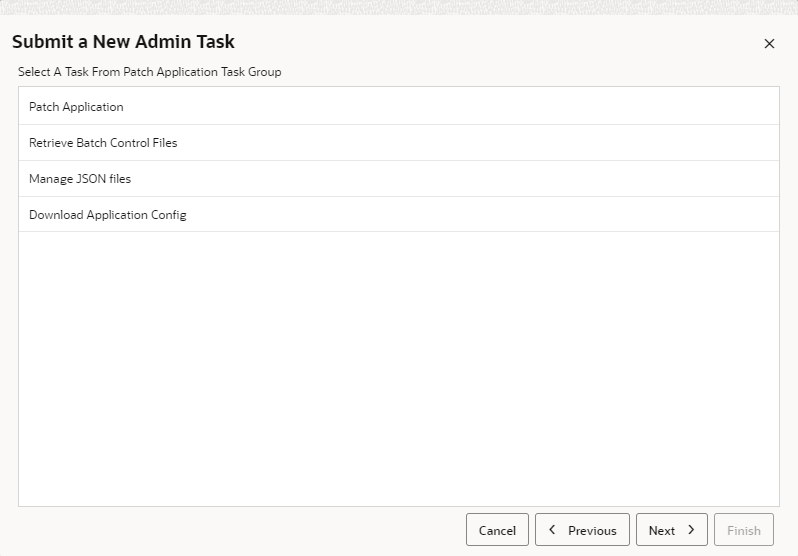Go back with the Previous button
This screenshot has height=556, width=798.
tap(582, 530)
